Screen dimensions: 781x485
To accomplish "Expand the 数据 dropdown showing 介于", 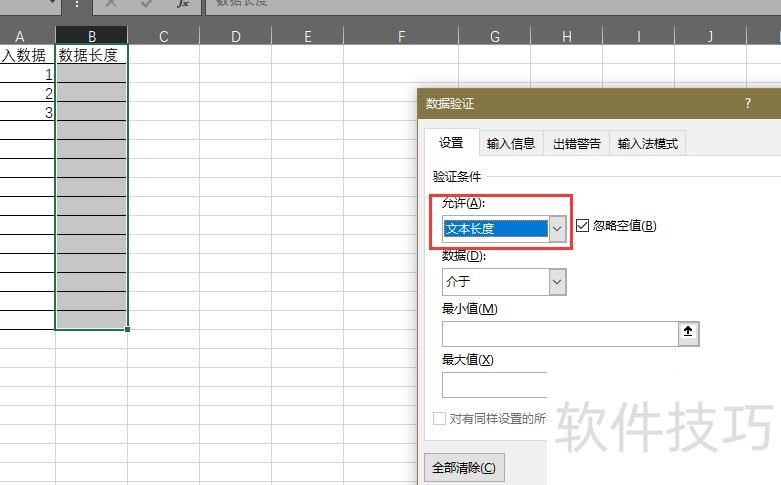I will pos(558,282).
